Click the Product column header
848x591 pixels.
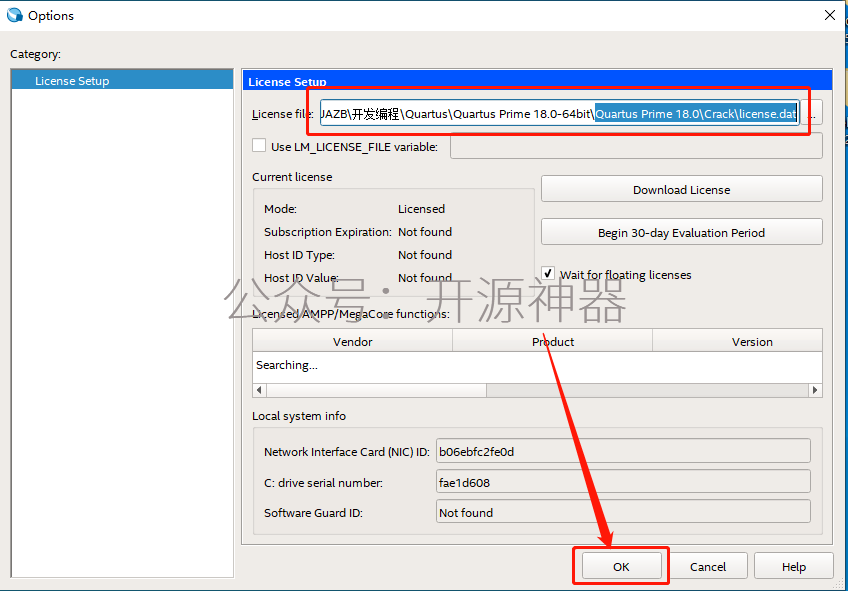pos(553,341)
